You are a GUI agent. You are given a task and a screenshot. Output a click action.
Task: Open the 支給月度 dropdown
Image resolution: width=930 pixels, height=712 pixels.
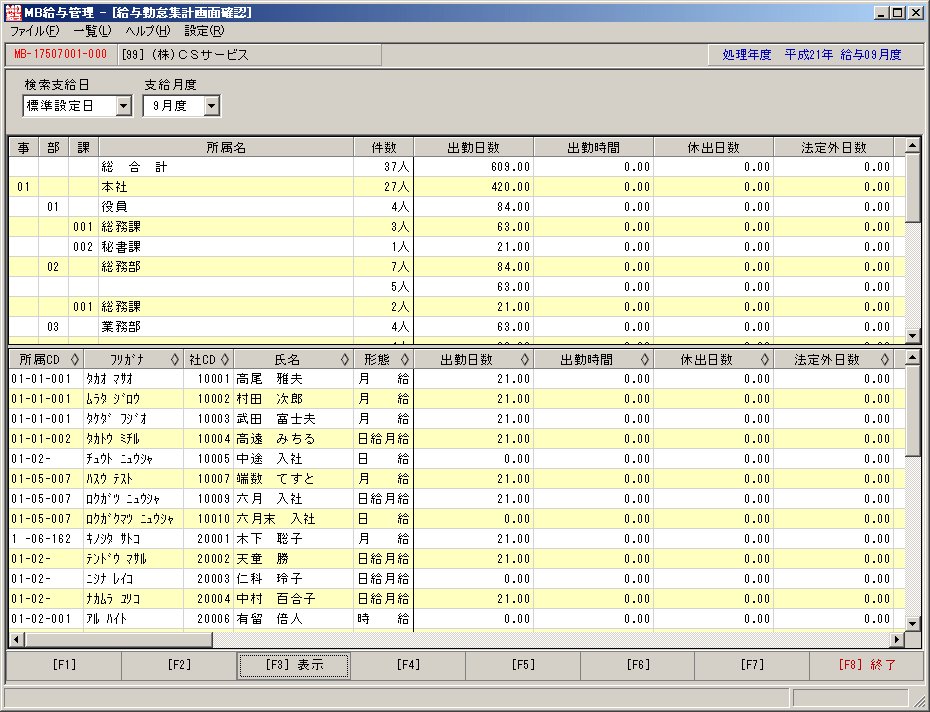(x=212, y=106)
